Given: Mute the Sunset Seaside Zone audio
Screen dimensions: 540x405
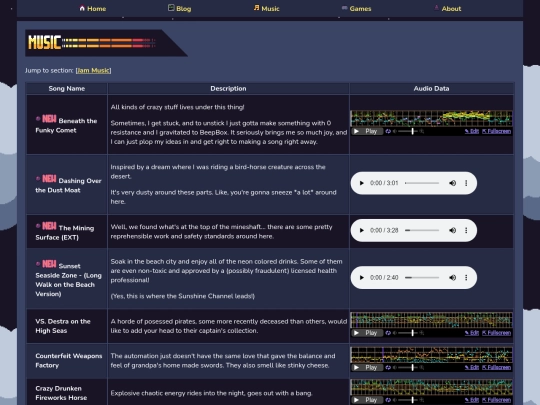Looking at the screenshot, I should 453,278.
